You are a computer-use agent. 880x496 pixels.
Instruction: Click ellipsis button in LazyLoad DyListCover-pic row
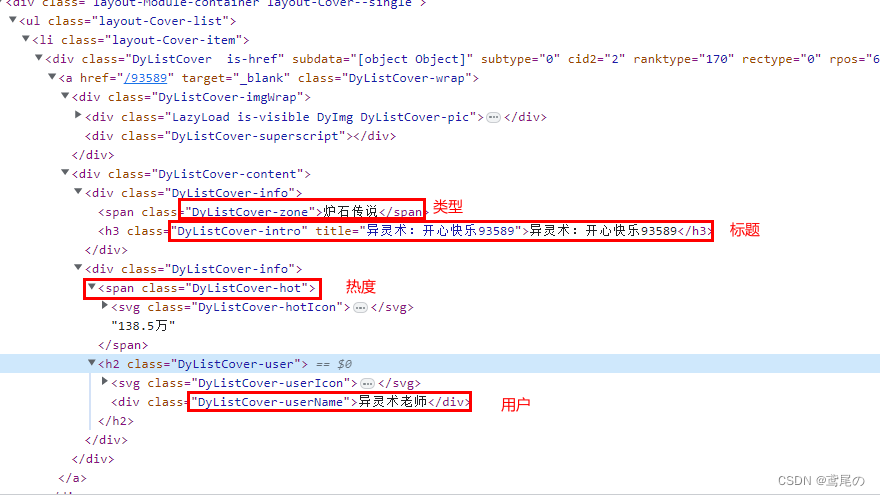click(x=493, y=117)
